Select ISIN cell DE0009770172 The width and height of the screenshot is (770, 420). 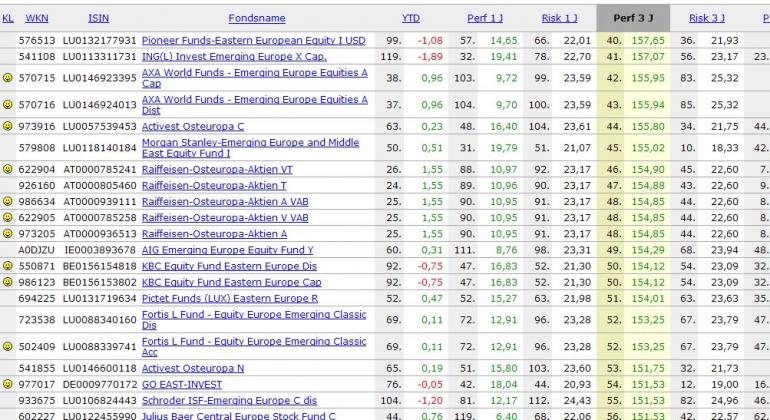(100, 385)
